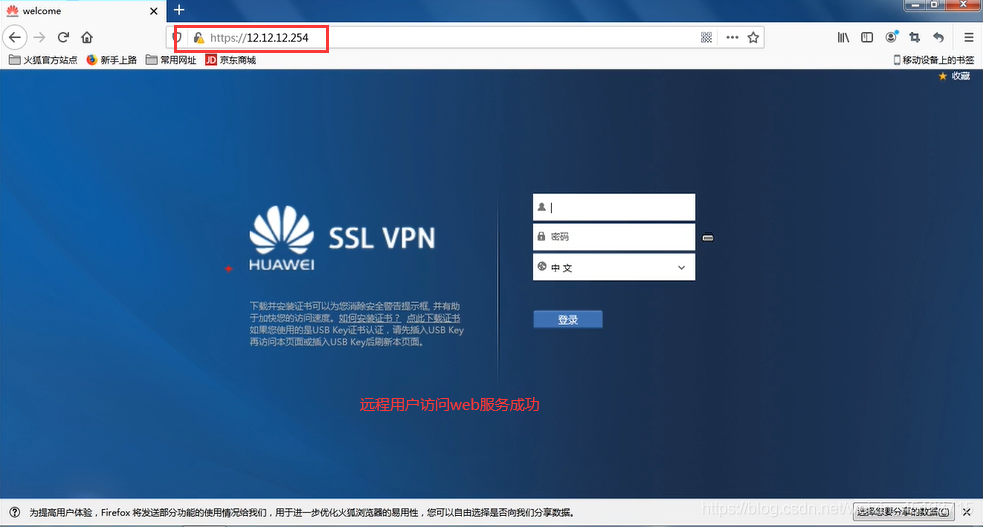Click 选择您要分享的数据 button in notification bar
Image resolution: width=983 pixels, height=527 pixels.
click(x=903, y=512)
